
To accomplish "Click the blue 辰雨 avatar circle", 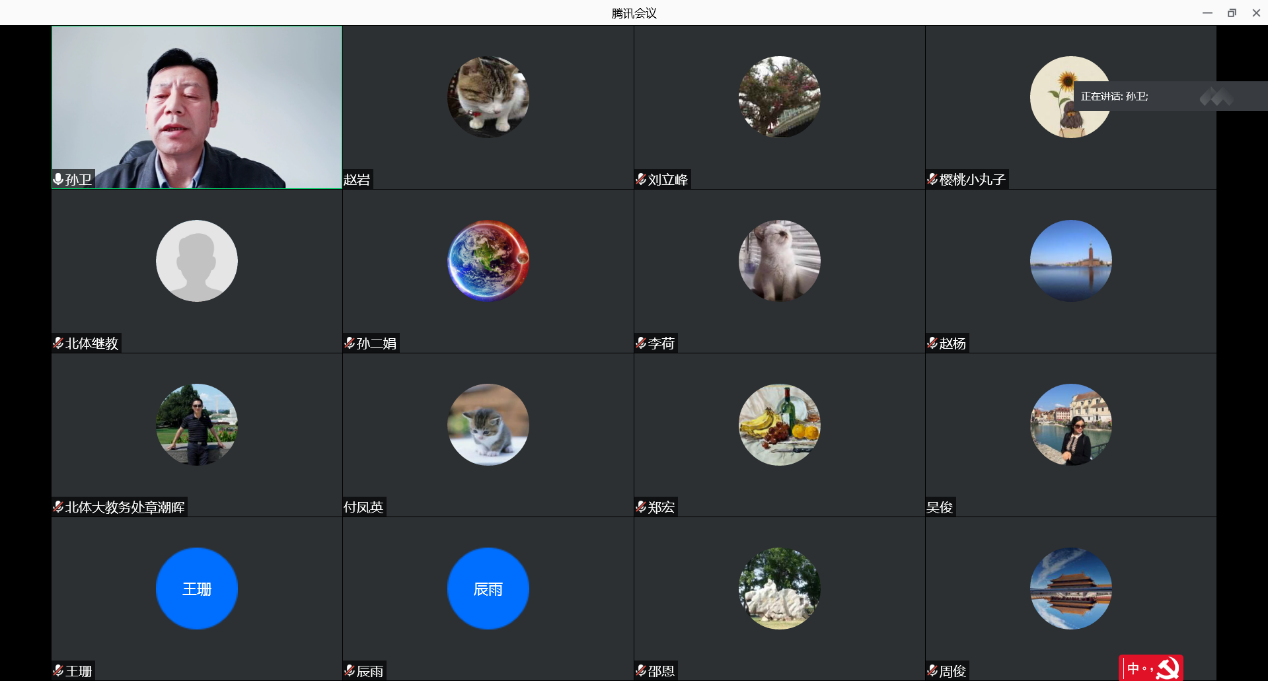I will click(488, 589).
